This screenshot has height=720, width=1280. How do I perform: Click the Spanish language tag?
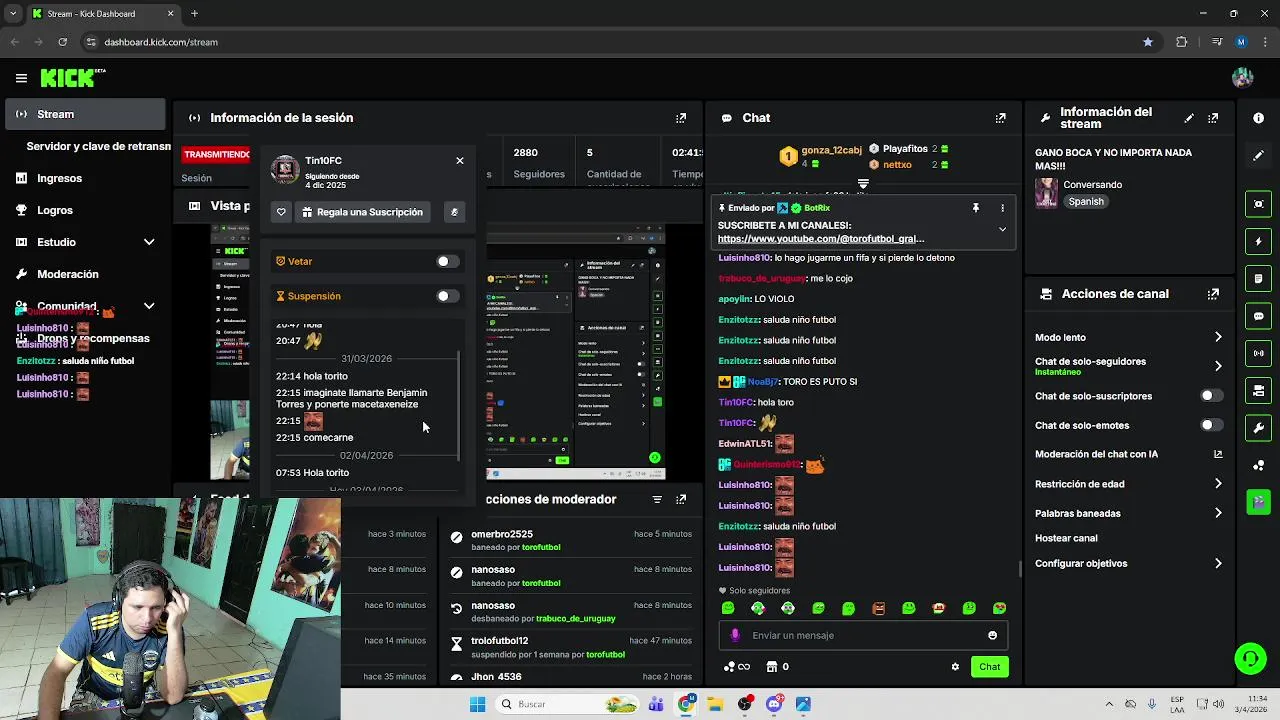click(x=1086, y=201)
